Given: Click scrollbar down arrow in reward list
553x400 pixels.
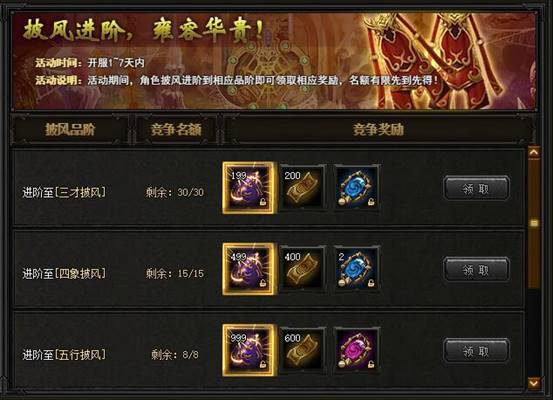Looking at the screenshot, I should point(534,383).
